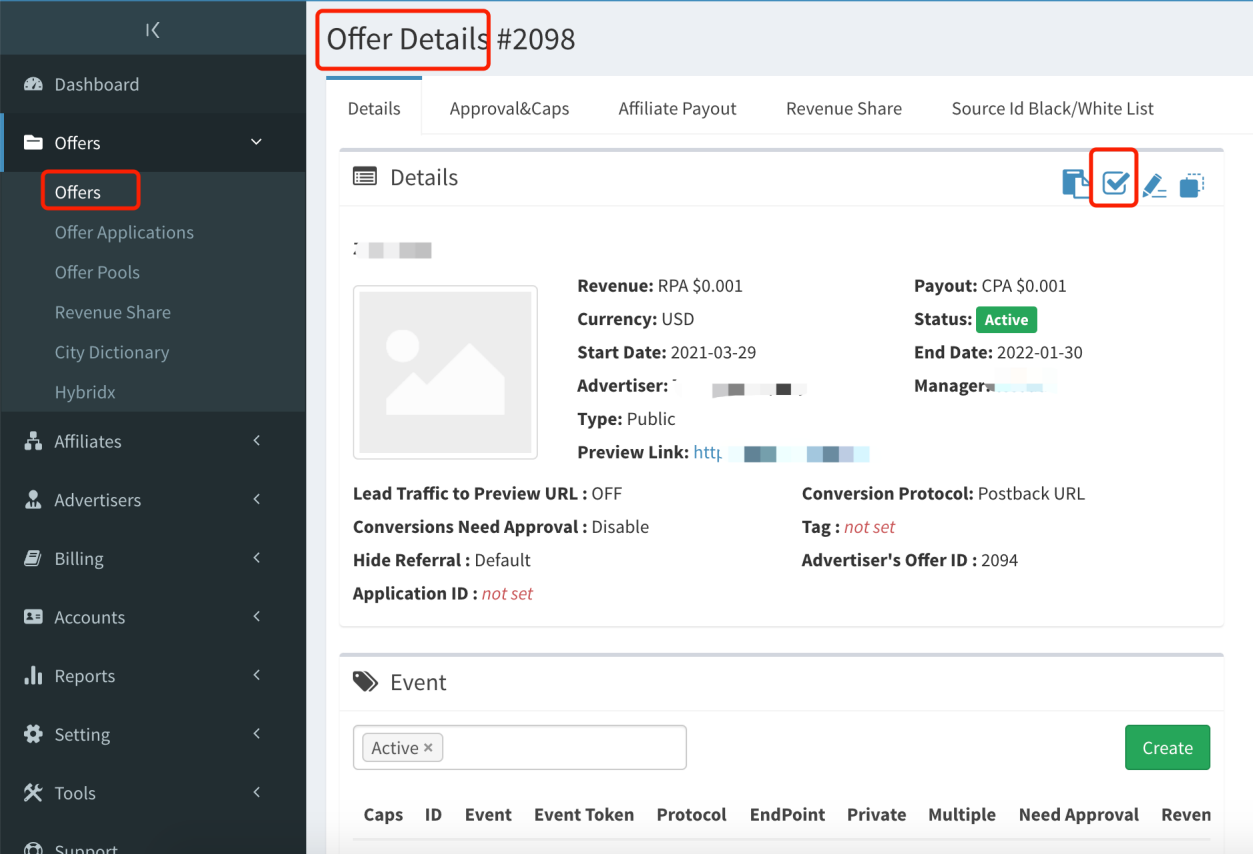The height and width of the screenshot is (854, 1253).
Task: Expand the Setting menu chevron
Action: pyautogui.click(x=257, y=733)
